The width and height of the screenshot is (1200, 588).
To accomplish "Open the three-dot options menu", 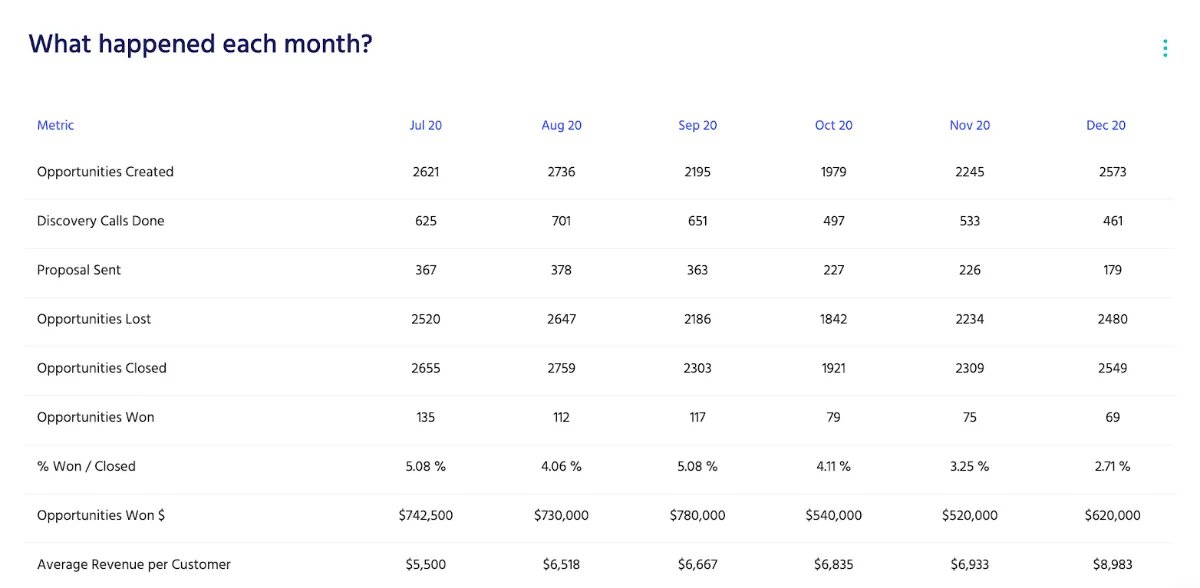I will tap(1165, 48).
